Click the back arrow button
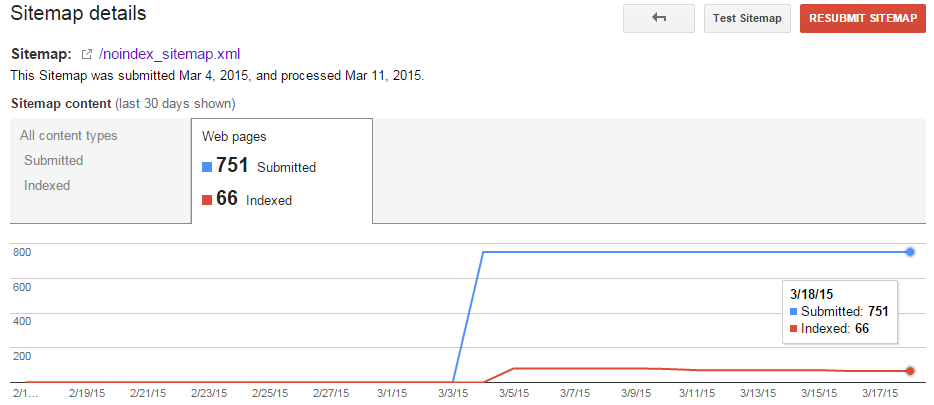Screen dimensions: 934x405 (x=658, y=18)
